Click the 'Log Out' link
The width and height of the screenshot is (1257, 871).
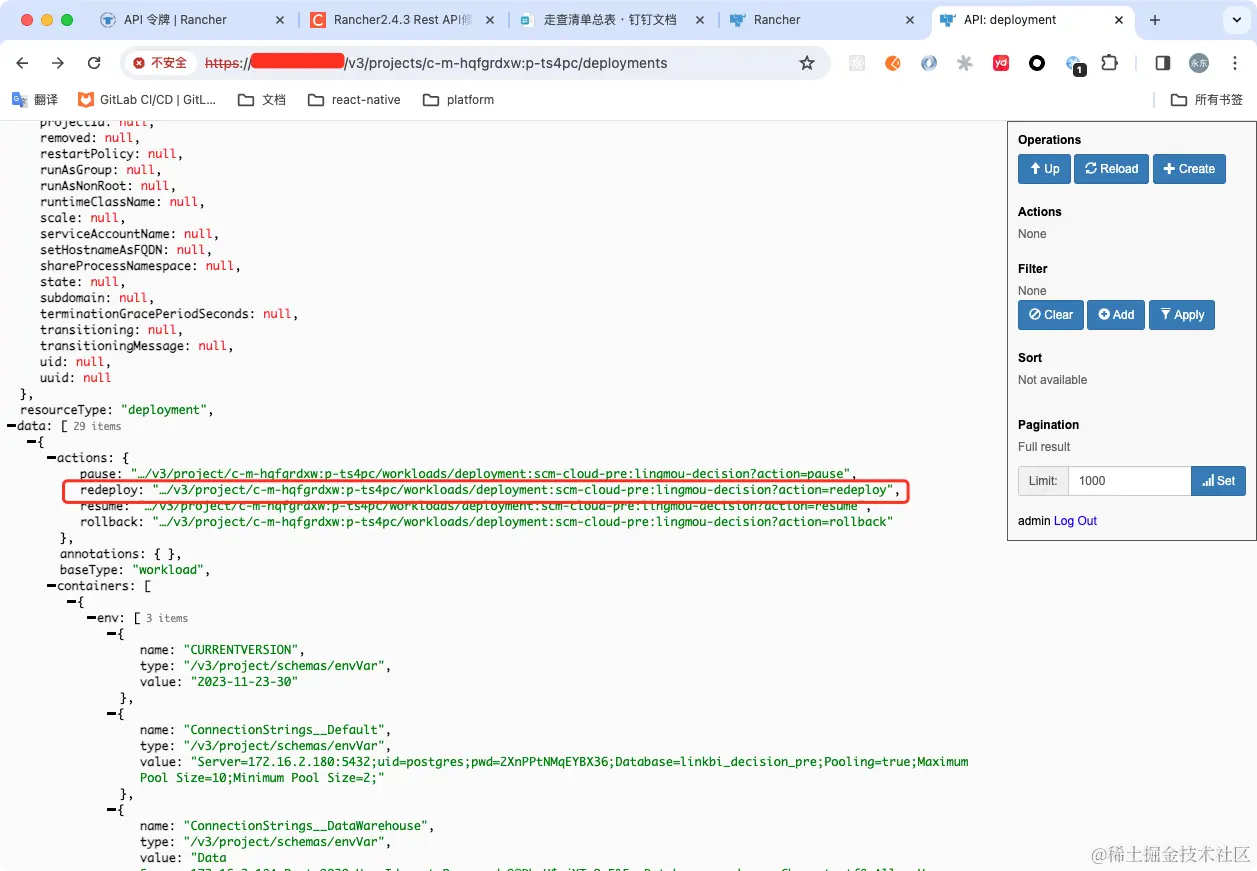click(1075, 521)
